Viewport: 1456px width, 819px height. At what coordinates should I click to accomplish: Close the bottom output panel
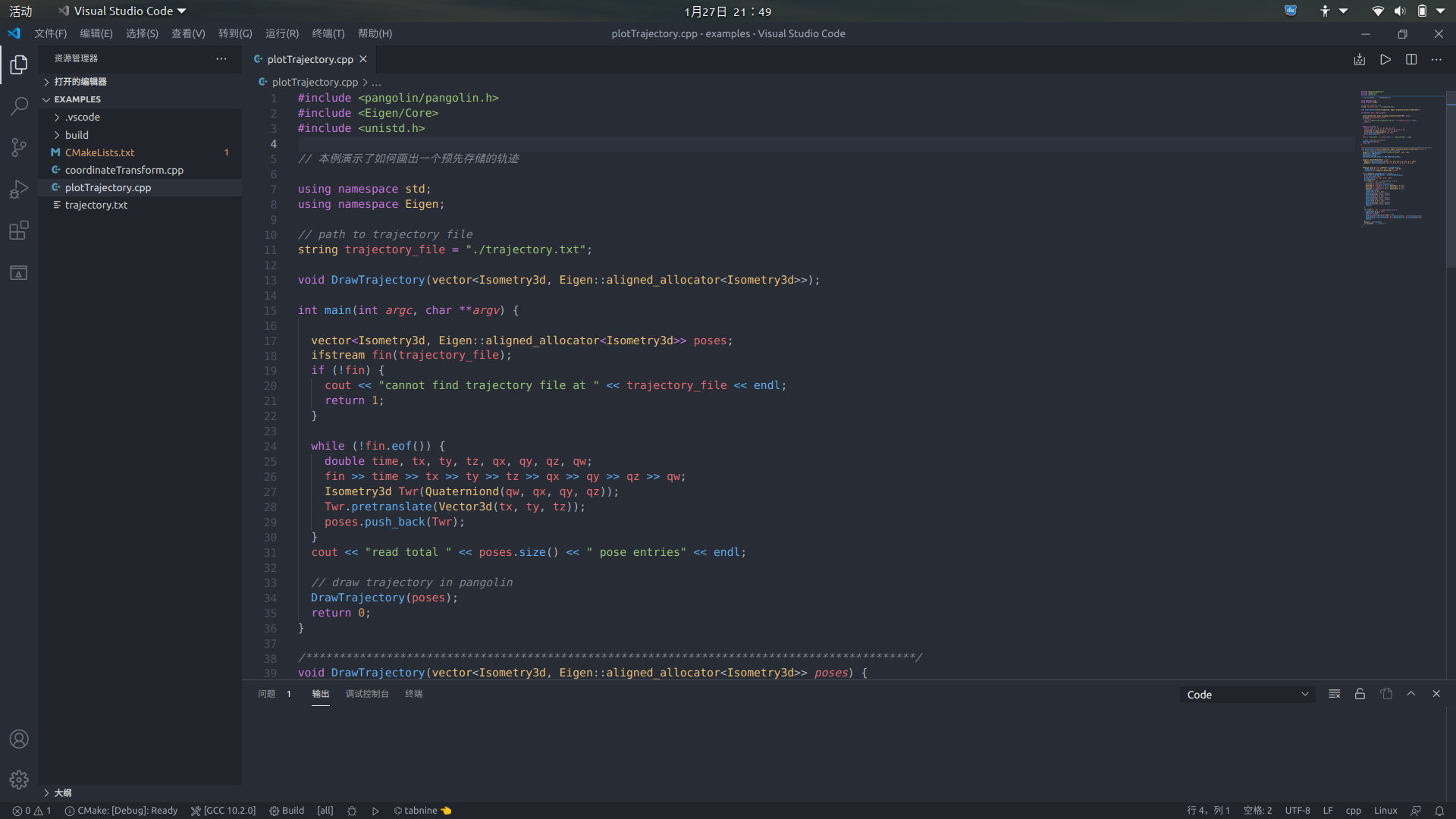click(1436, 694)
